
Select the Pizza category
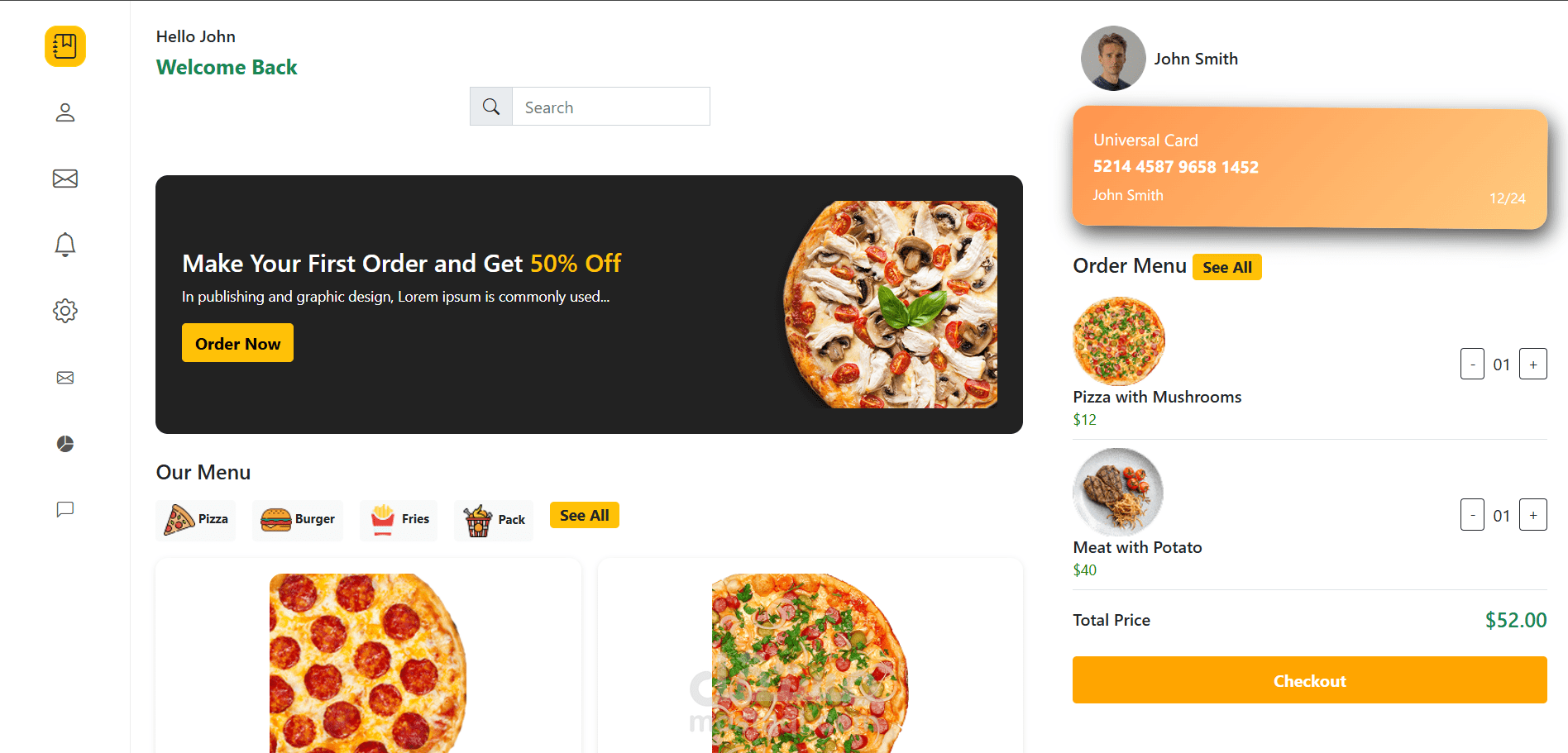click(x=195, y=520)
